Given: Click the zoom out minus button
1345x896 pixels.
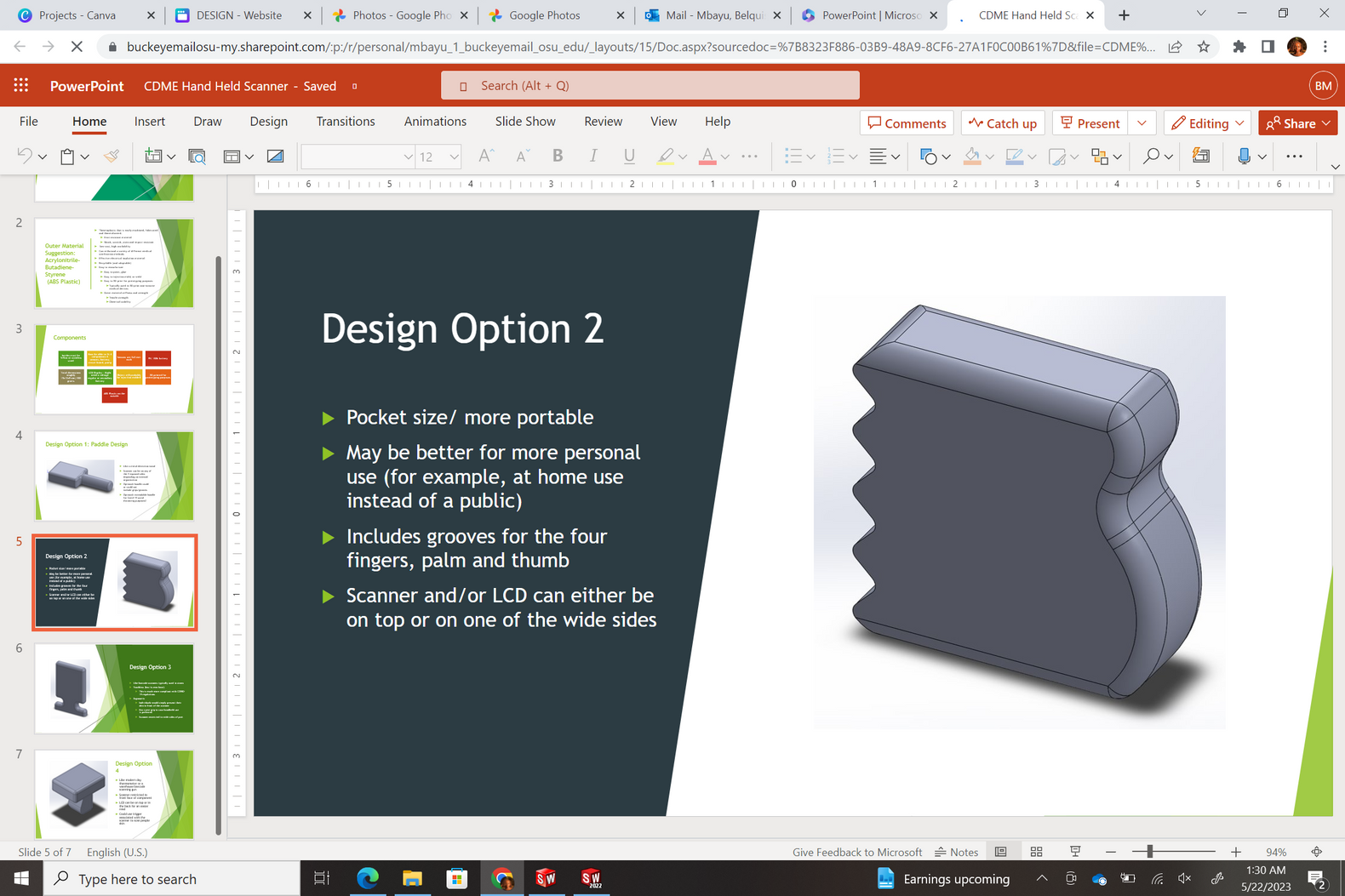Looking at the screenshot, I should click(1110, 852).
